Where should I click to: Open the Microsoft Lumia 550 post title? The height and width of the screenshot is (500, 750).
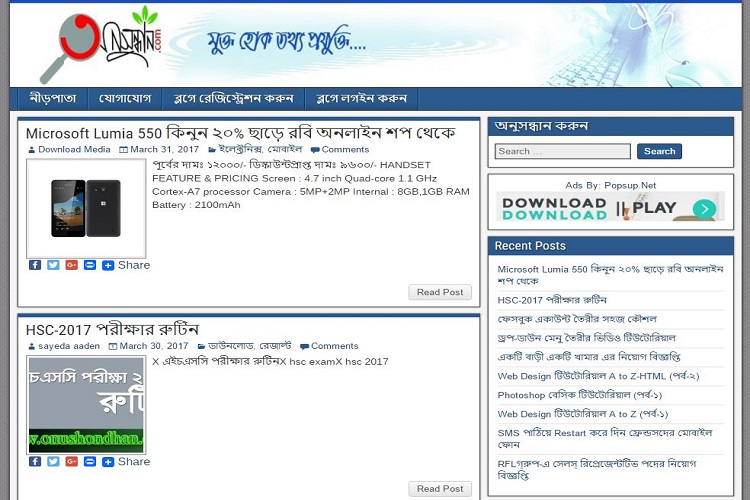pyautogui.click(x=240, y=133)
